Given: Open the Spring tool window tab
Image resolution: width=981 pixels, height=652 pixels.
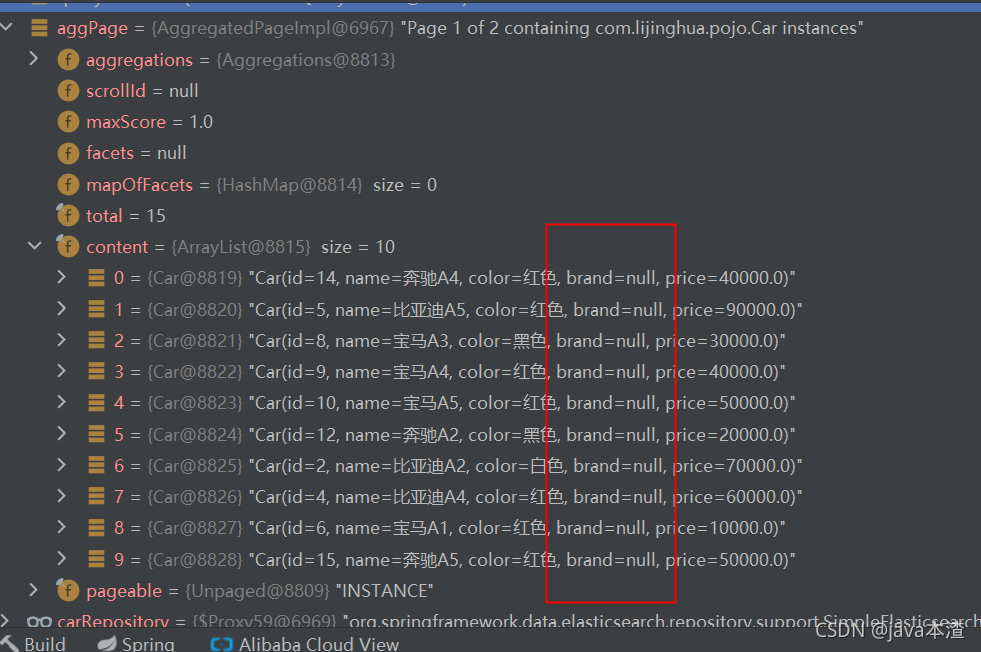Looking at the screenshot, I should click(x=136, y=643).
